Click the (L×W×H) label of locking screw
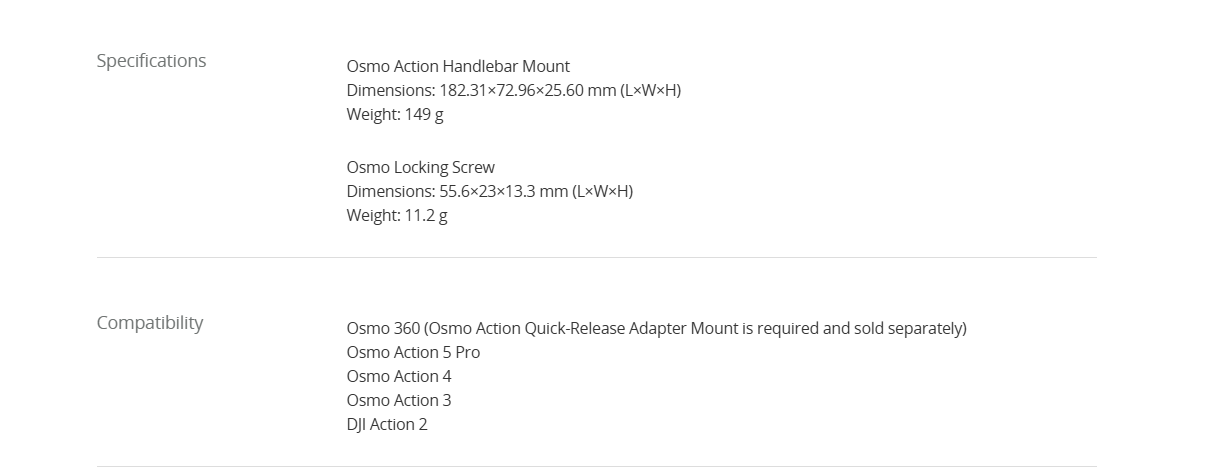 (x=602, y=191)
